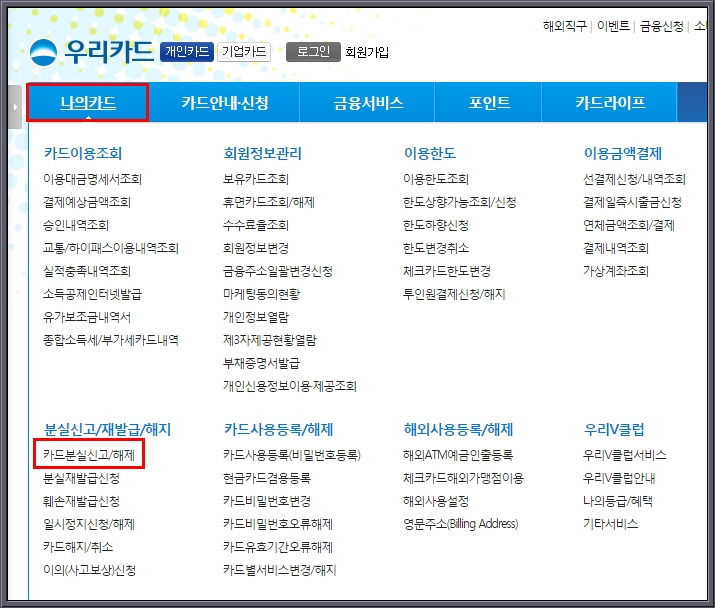
Task: Open 카드비밀번호변경
Action: tap(267, 501)
